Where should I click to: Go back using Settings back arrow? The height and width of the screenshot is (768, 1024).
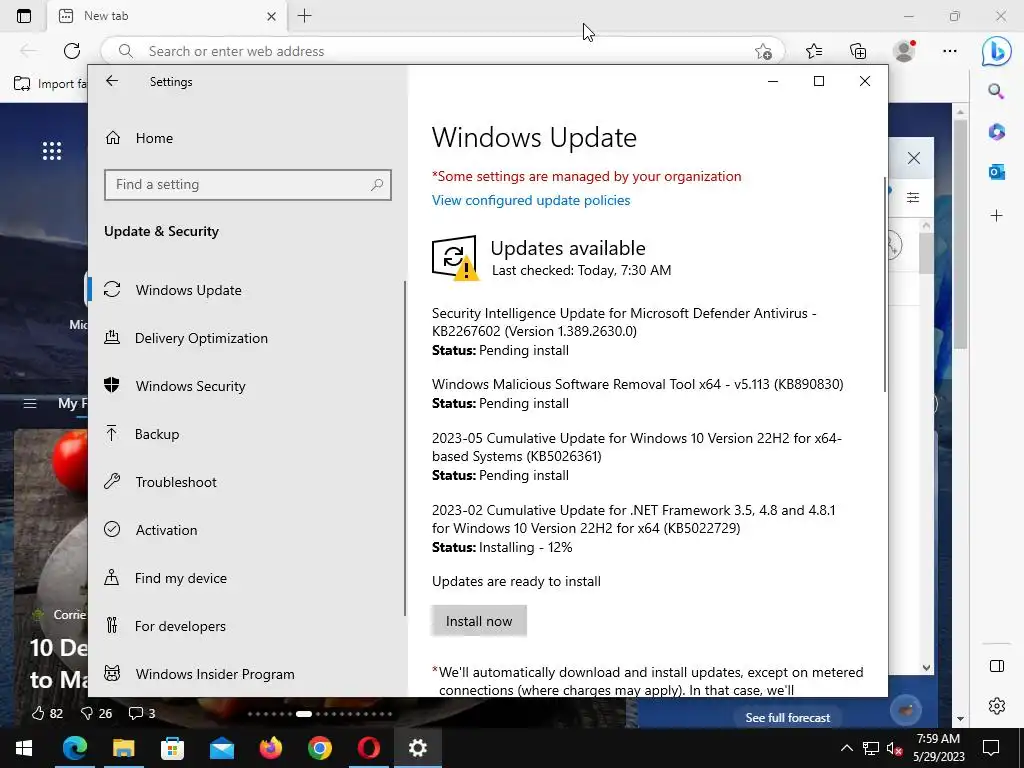(112, 81)
